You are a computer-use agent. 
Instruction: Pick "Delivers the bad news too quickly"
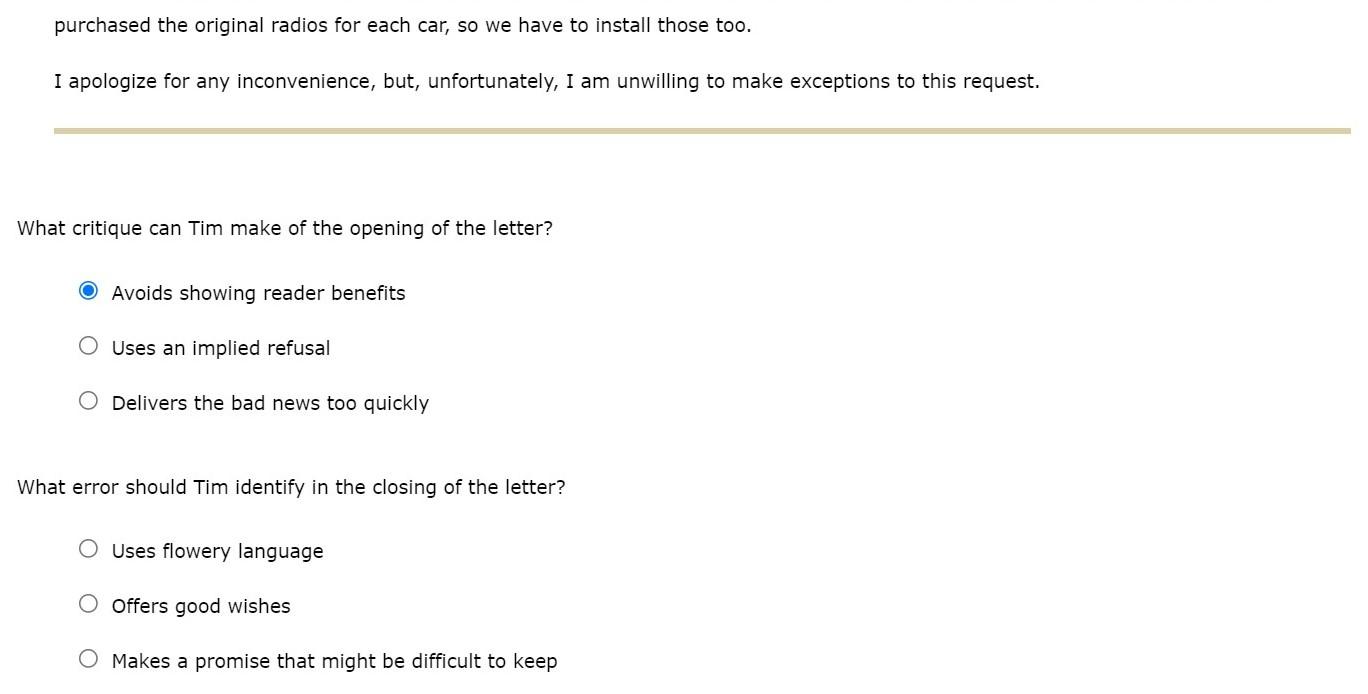tap(88, 400)
